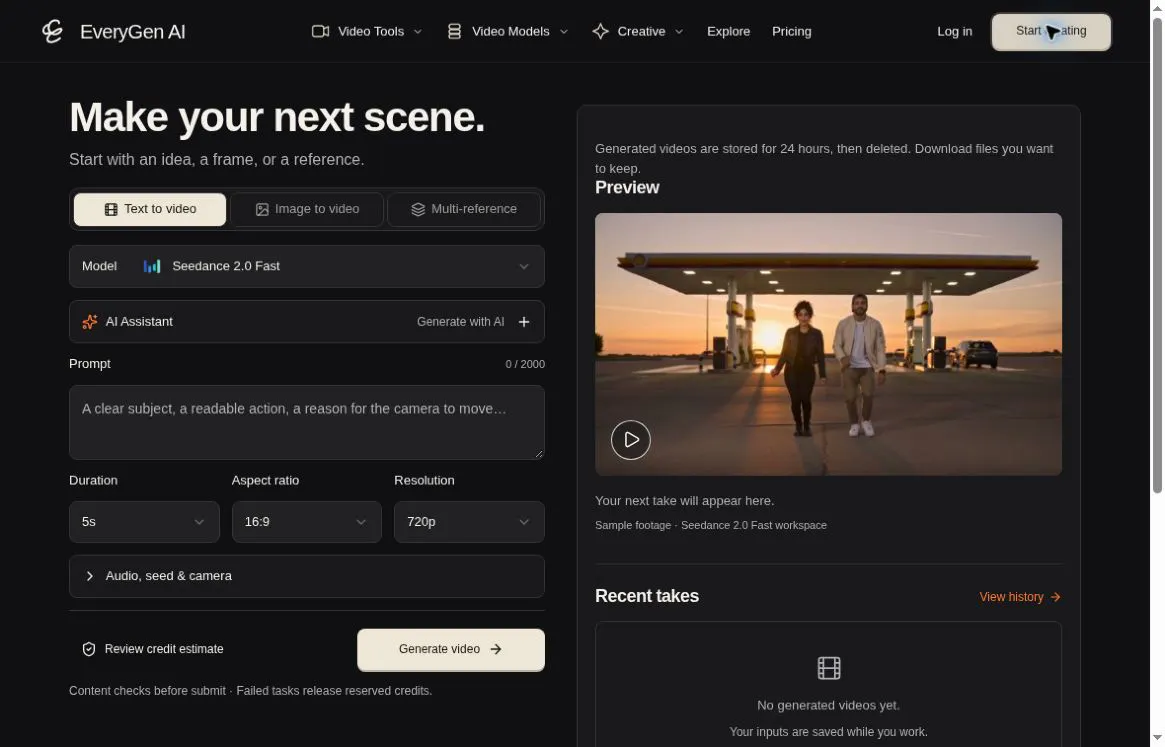This screenshot has width=1165, height=747.
Task: Click the Generate video button
Action: pos(451,650)
